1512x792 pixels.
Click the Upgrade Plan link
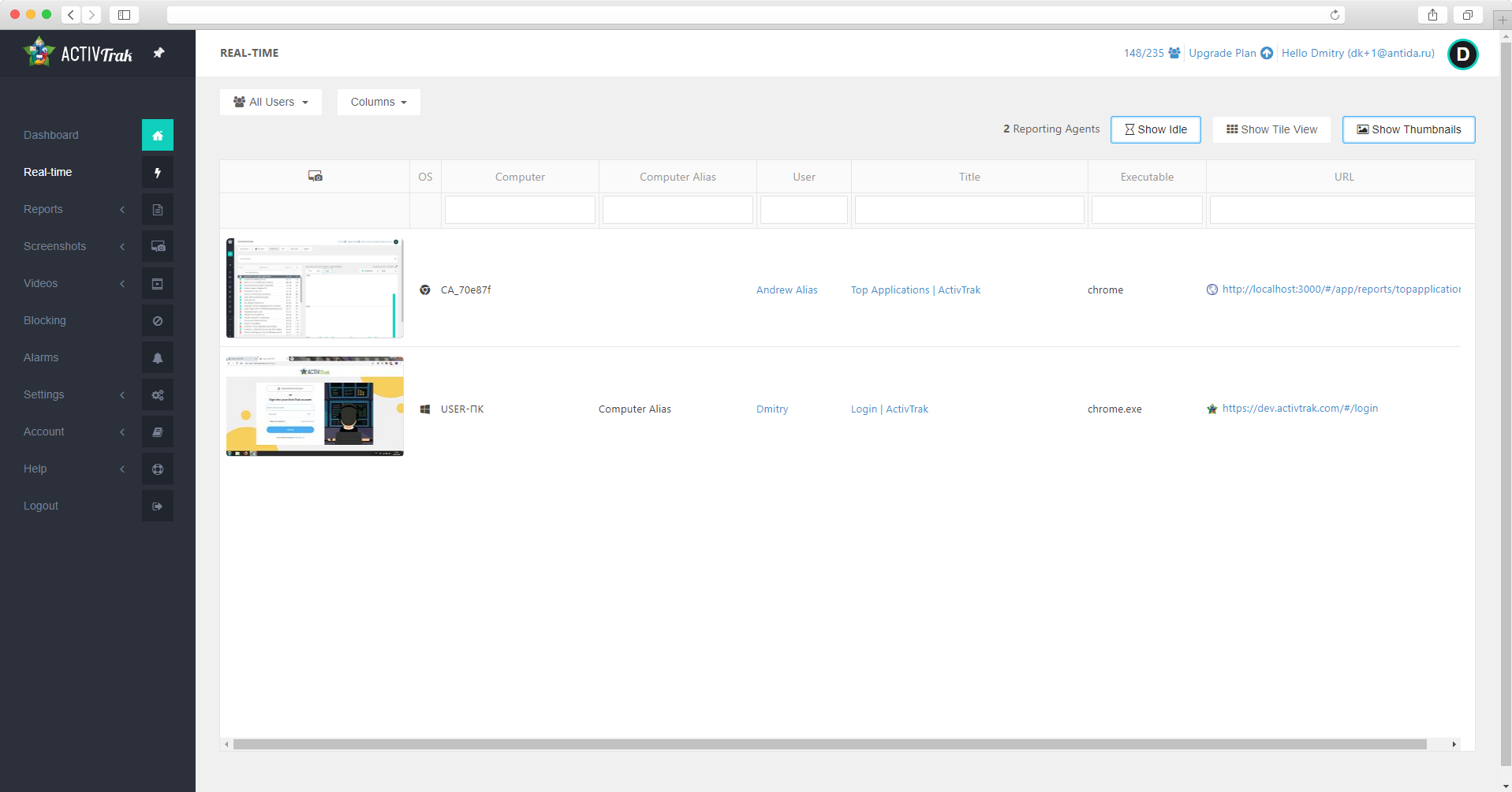point(1223,53)
